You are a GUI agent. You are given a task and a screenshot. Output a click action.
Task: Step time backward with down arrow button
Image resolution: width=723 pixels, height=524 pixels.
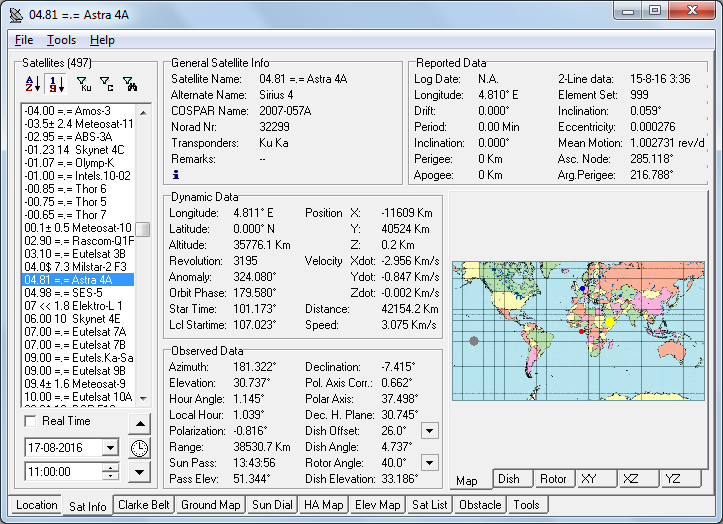point(140,472)
